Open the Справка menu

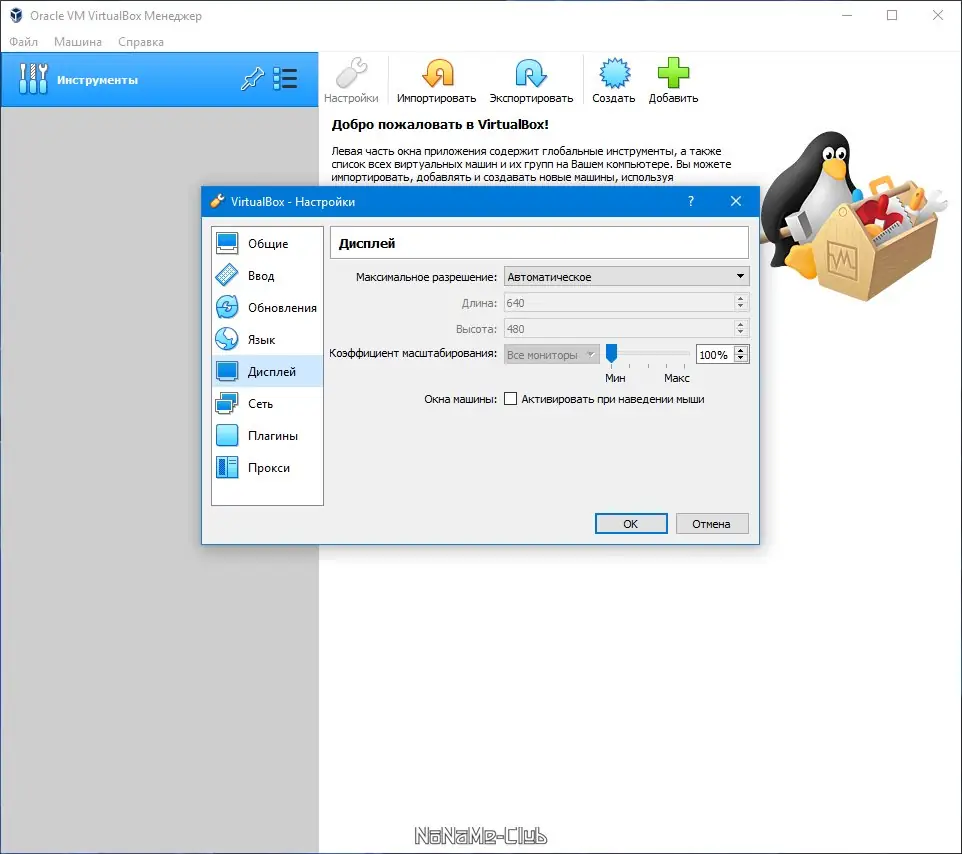tap(141, 42)
